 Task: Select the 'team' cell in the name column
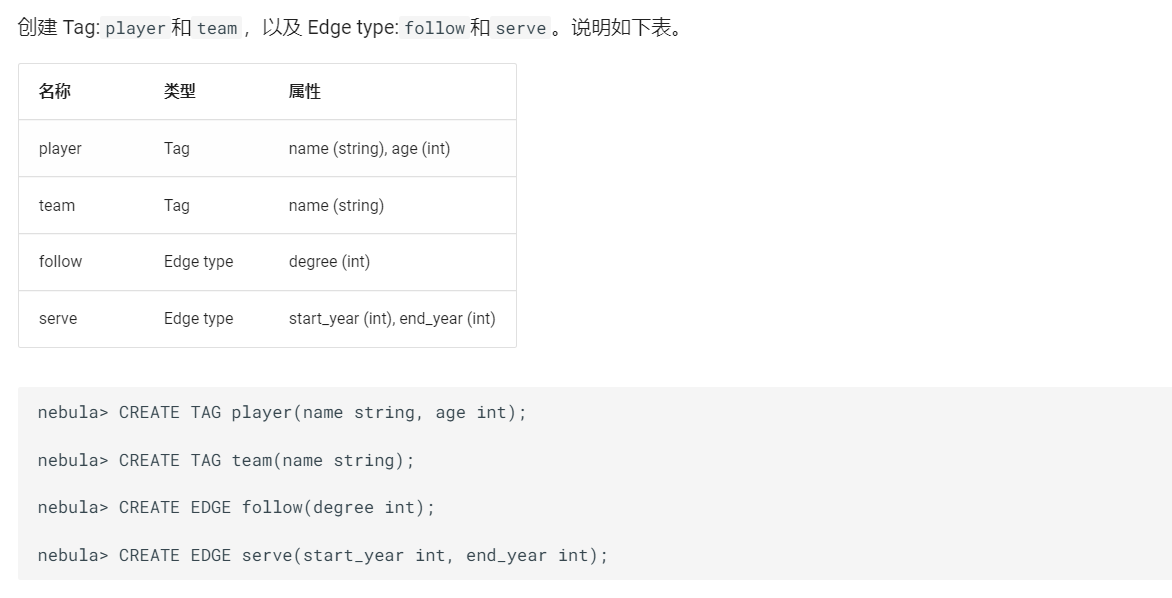pos(57,205)
